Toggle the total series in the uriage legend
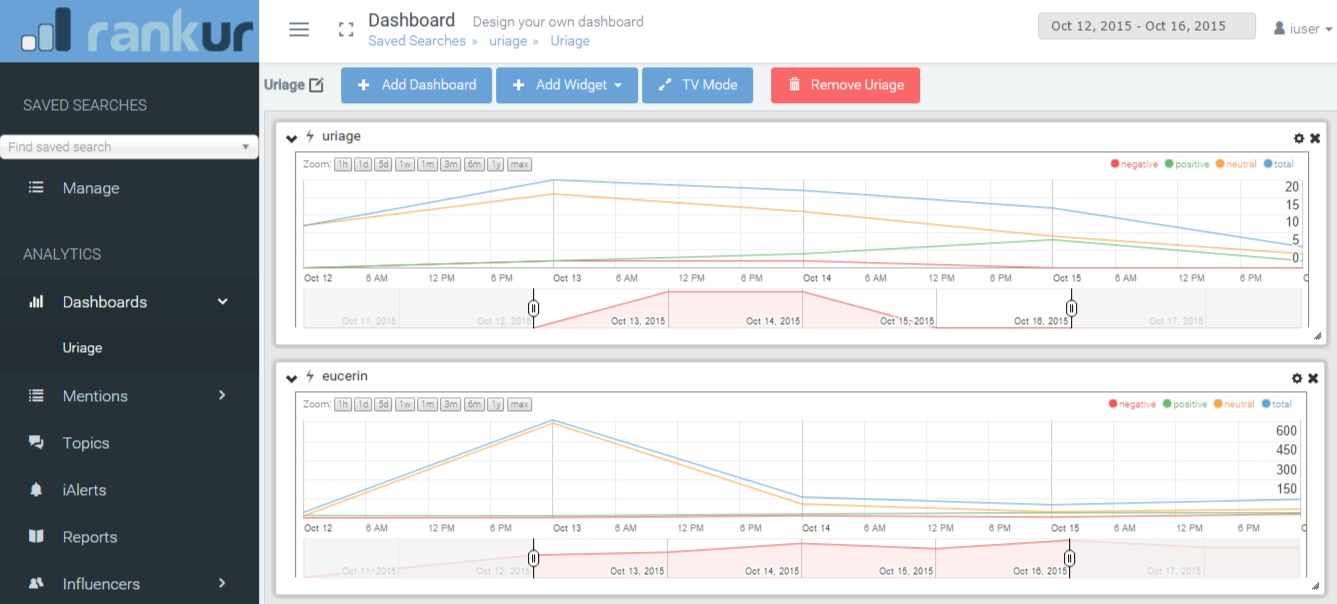The width and height of the screenshot is (1337, 604). [x=1279, y=164]
